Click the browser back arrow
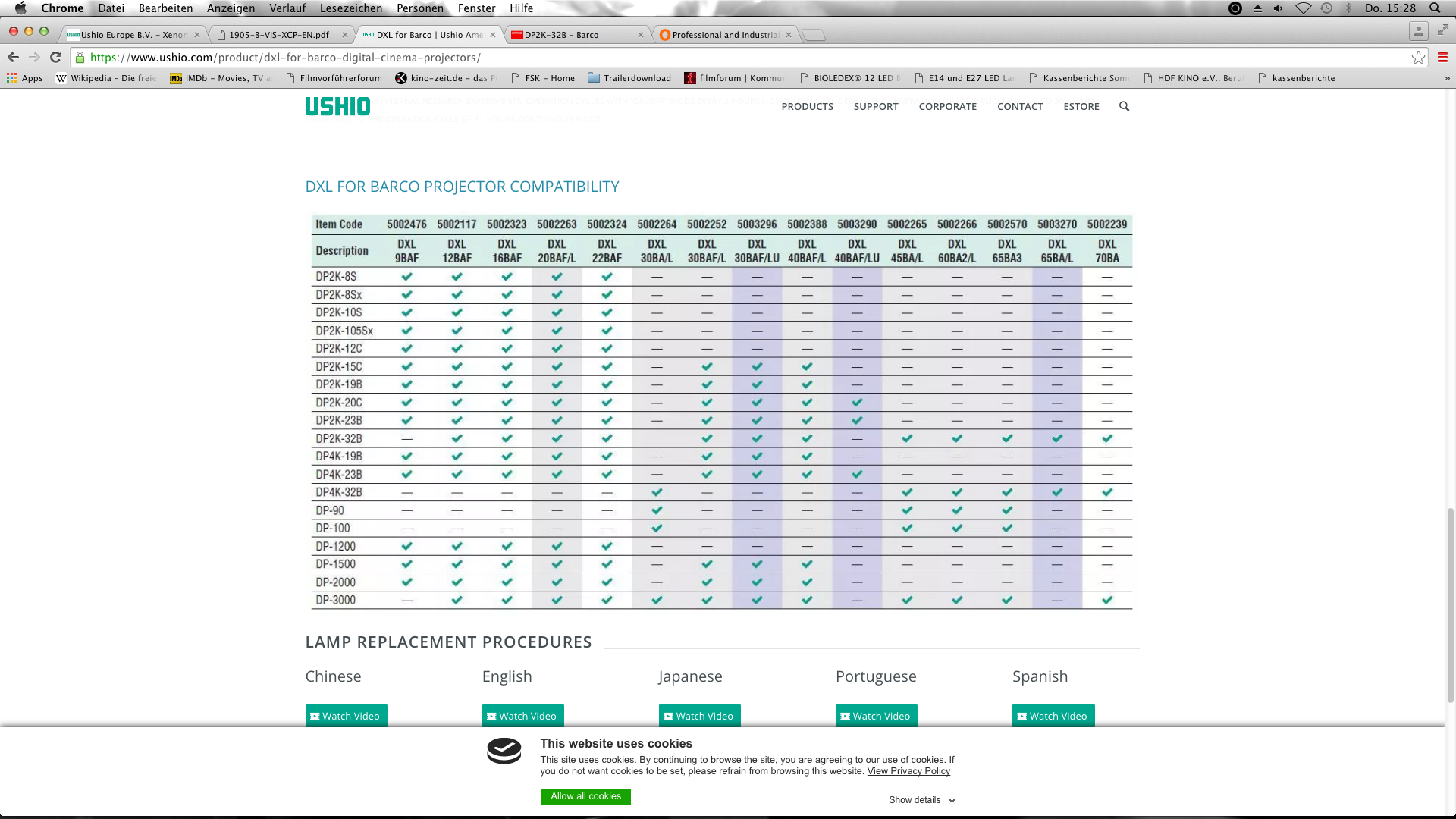The image size is (1456, 819). 13,57
